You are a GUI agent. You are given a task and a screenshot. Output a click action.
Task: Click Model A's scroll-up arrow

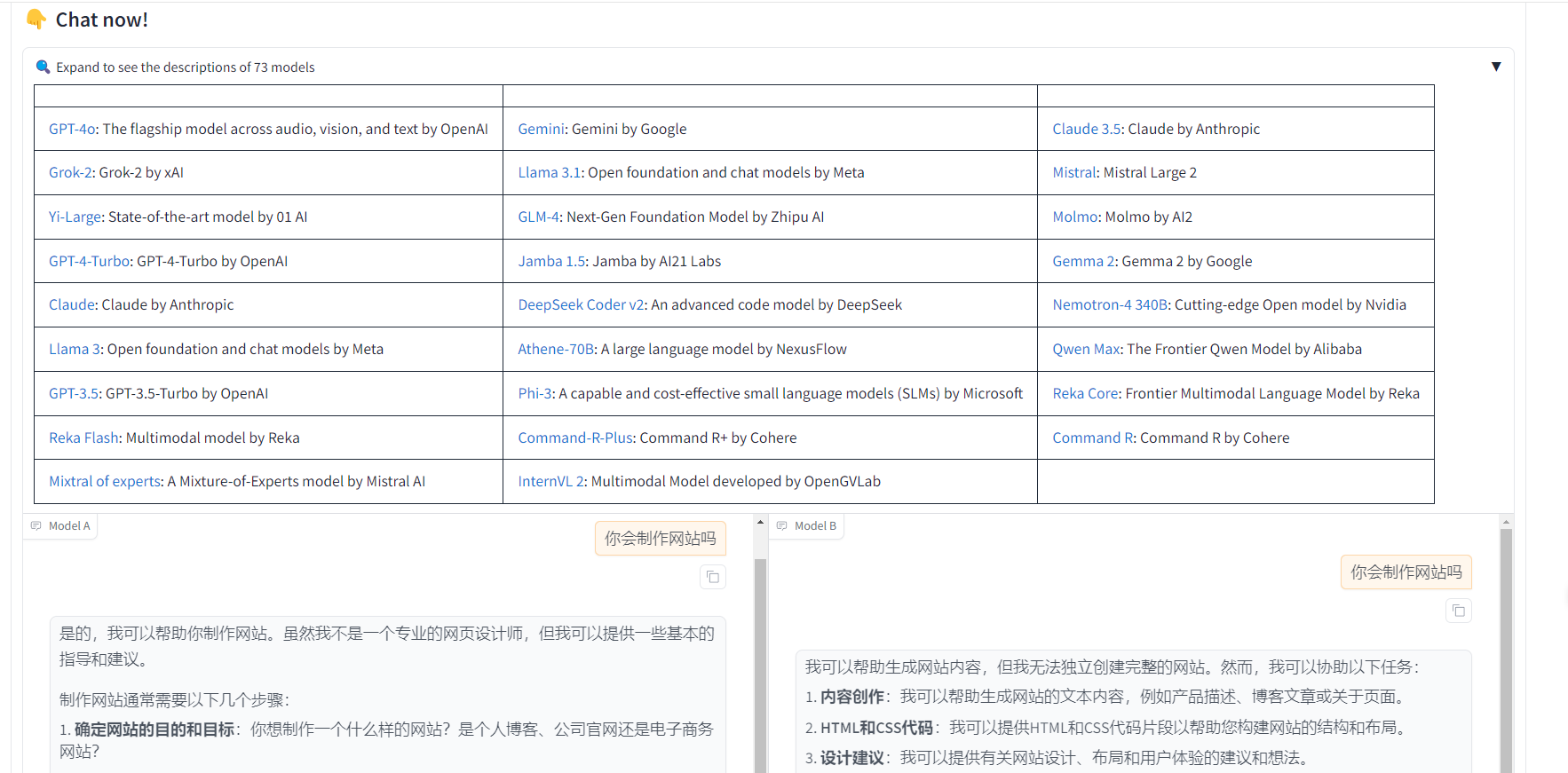tap(760, 523)
